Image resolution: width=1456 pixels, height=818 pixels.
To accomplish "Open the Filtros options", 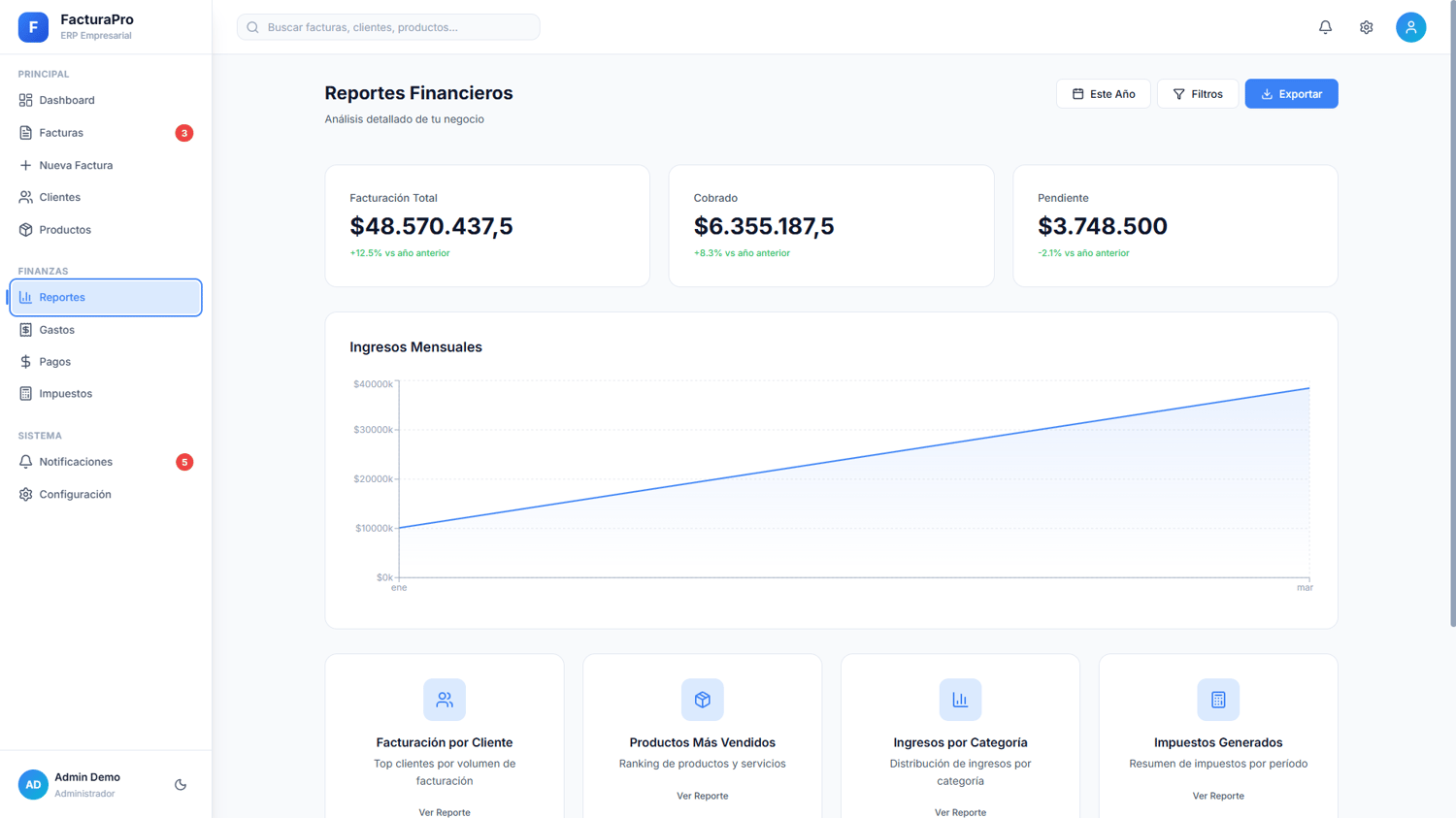I will [1198, 94].
